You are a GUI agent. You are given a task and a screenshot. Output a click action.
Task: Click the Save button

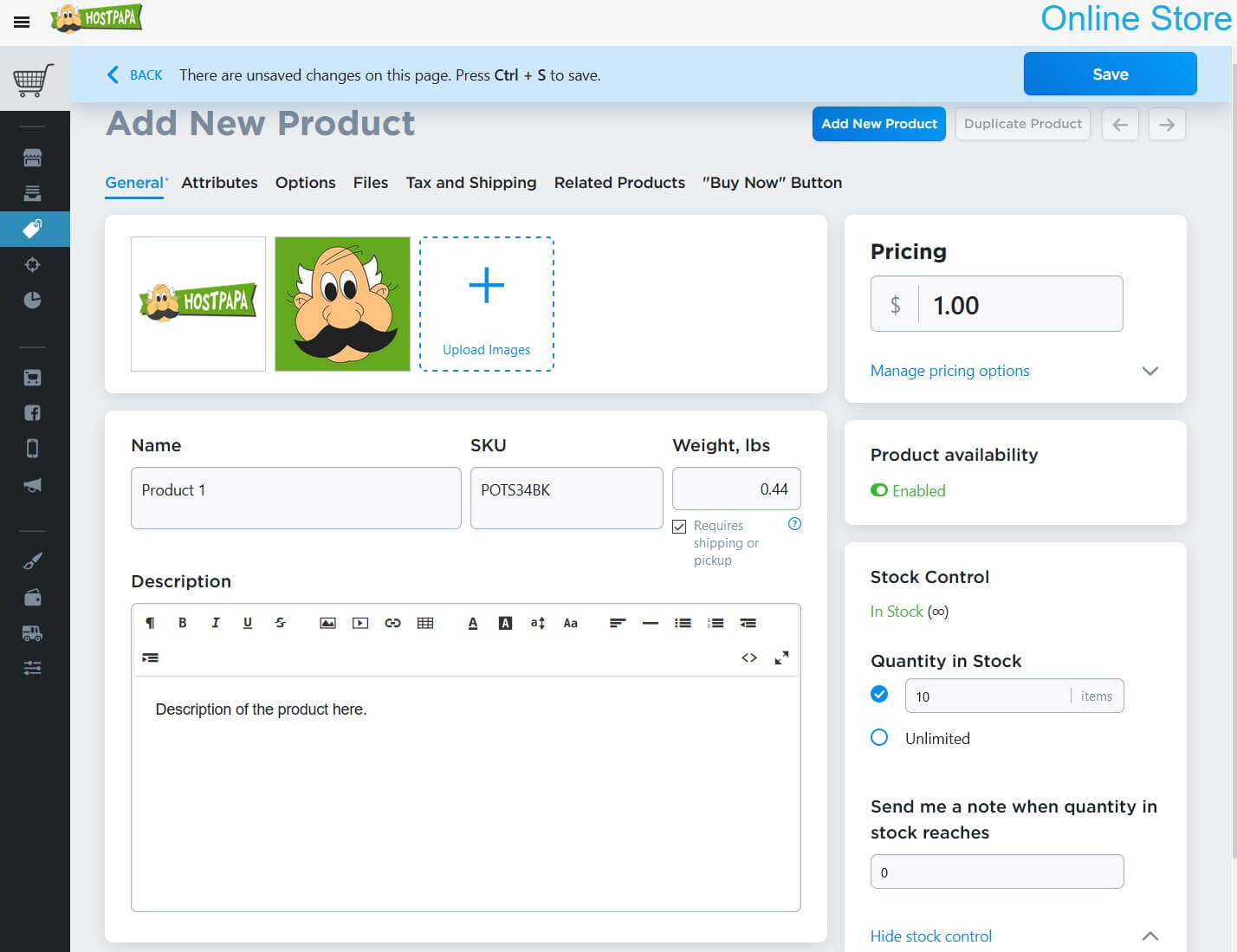[x=1110, y=74]
